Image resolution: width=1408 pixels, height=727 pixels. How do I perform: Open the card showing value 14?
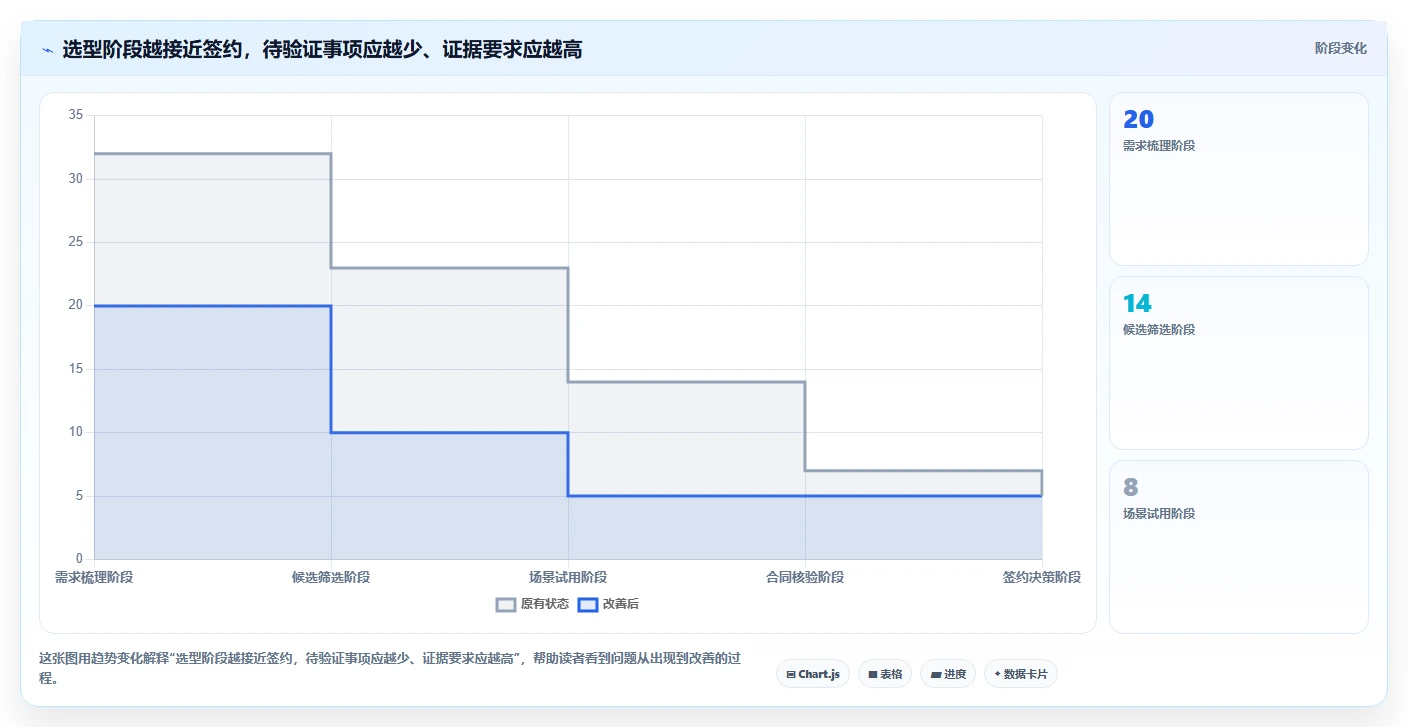[1238, 363]
